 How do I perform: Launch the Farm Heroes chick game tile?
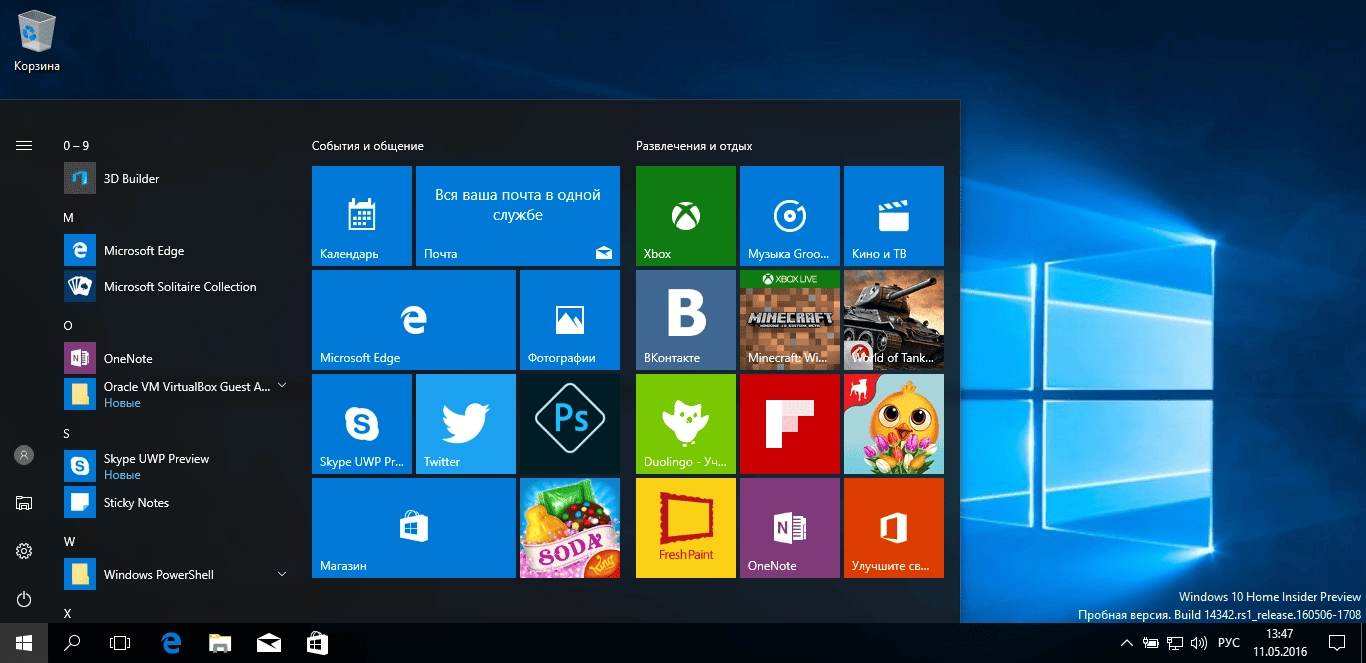894,424
